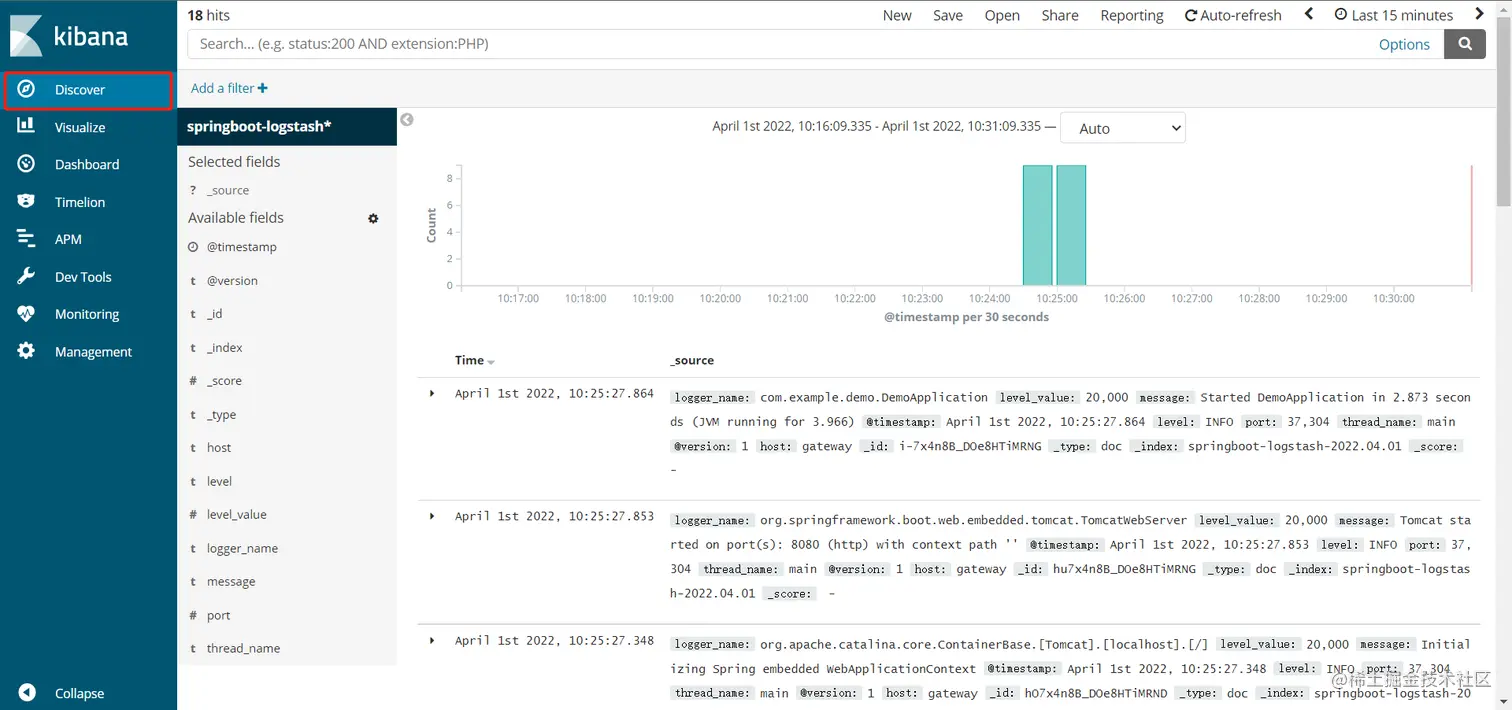Click the _source column header
This screenshot has width=1512, height=710.
point(692,360)
